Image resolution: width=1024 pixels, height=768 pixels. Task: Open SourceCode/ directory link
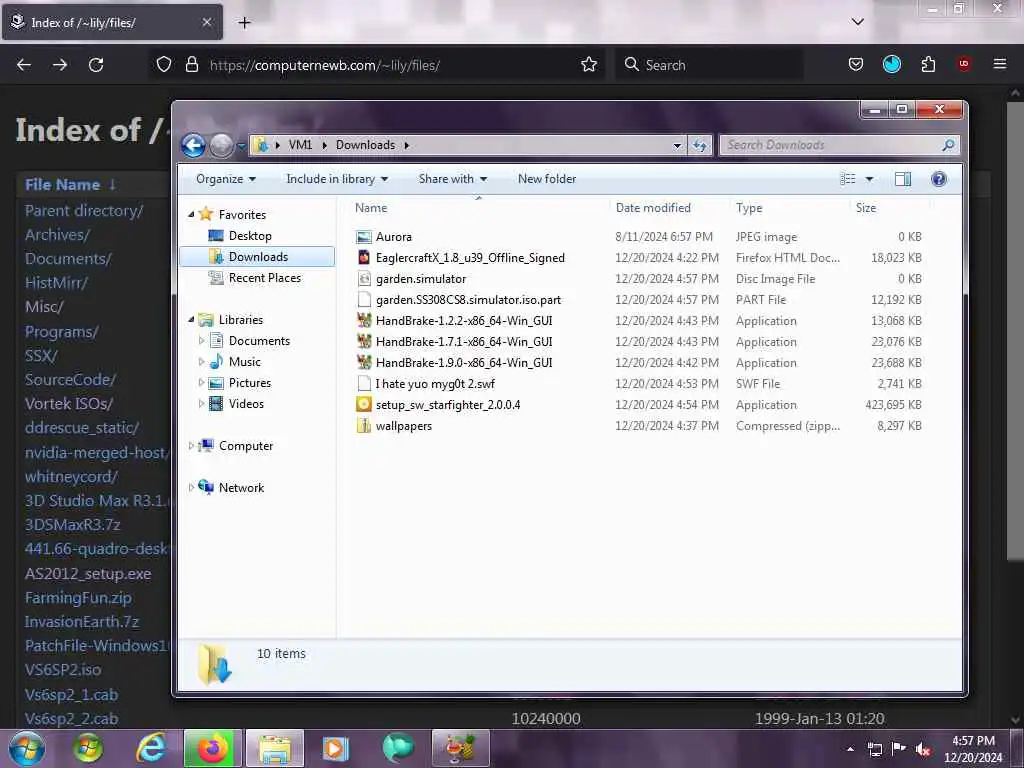point(70,379)
